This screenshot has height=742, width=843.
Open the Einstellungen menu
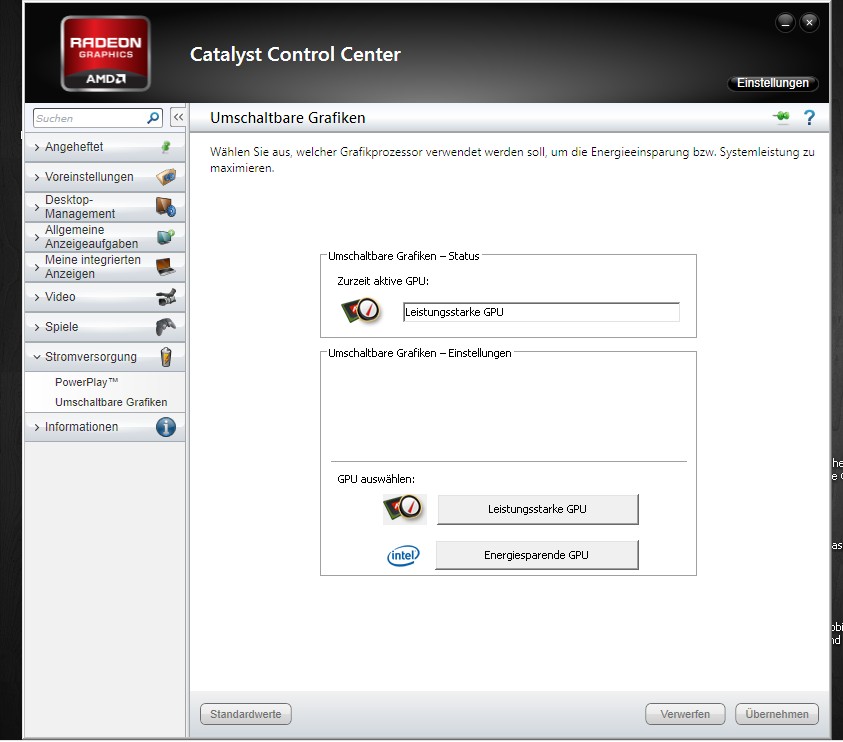click(773, 83)
